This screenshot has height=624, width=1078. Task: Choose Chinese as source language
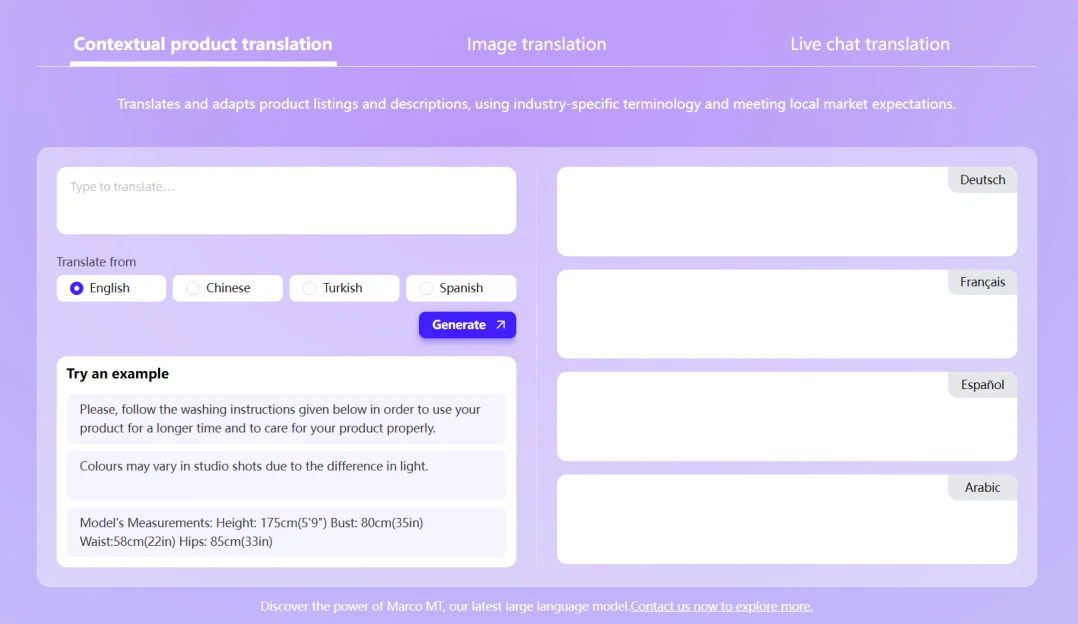pyautogui.click(x=228, y=288)
